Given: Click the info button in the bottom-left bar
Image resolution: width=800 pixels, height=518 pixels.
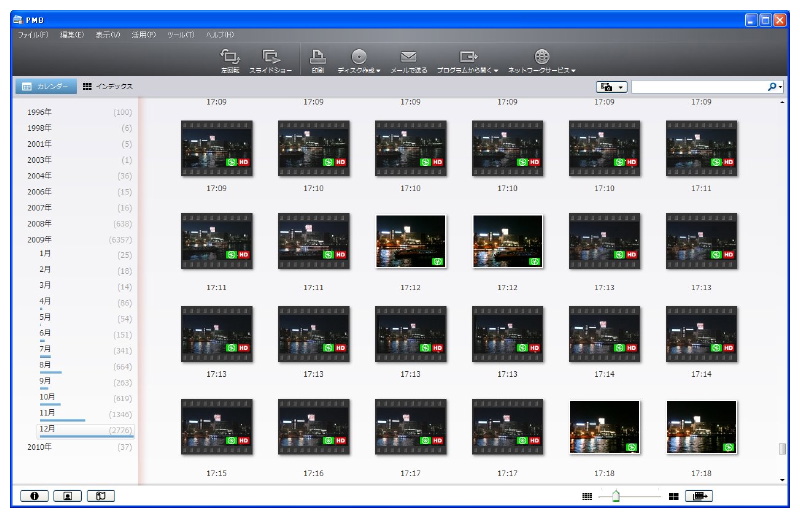Looking at the screenshot, I should (34, 496).
